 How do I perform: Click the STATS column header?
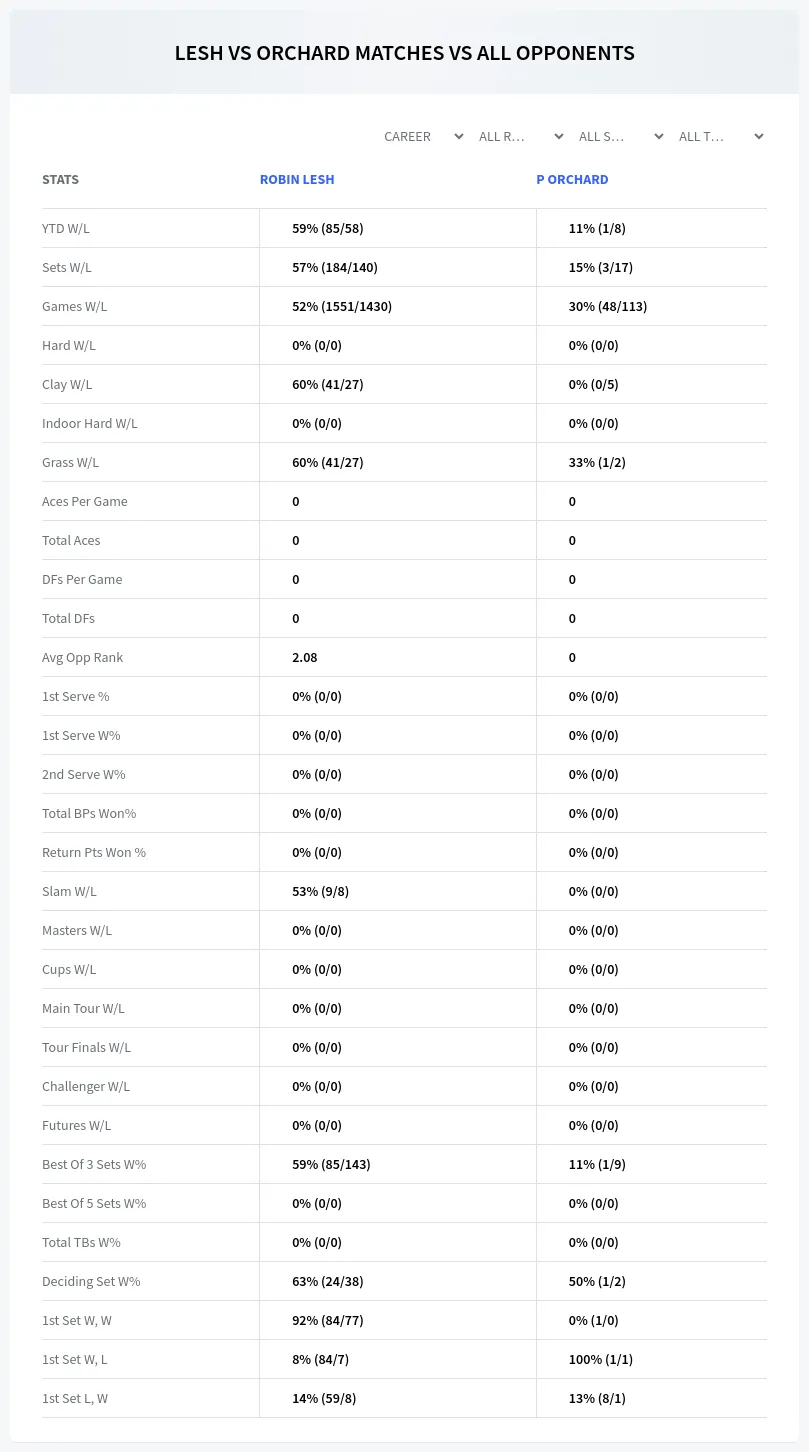coord(60,180)
